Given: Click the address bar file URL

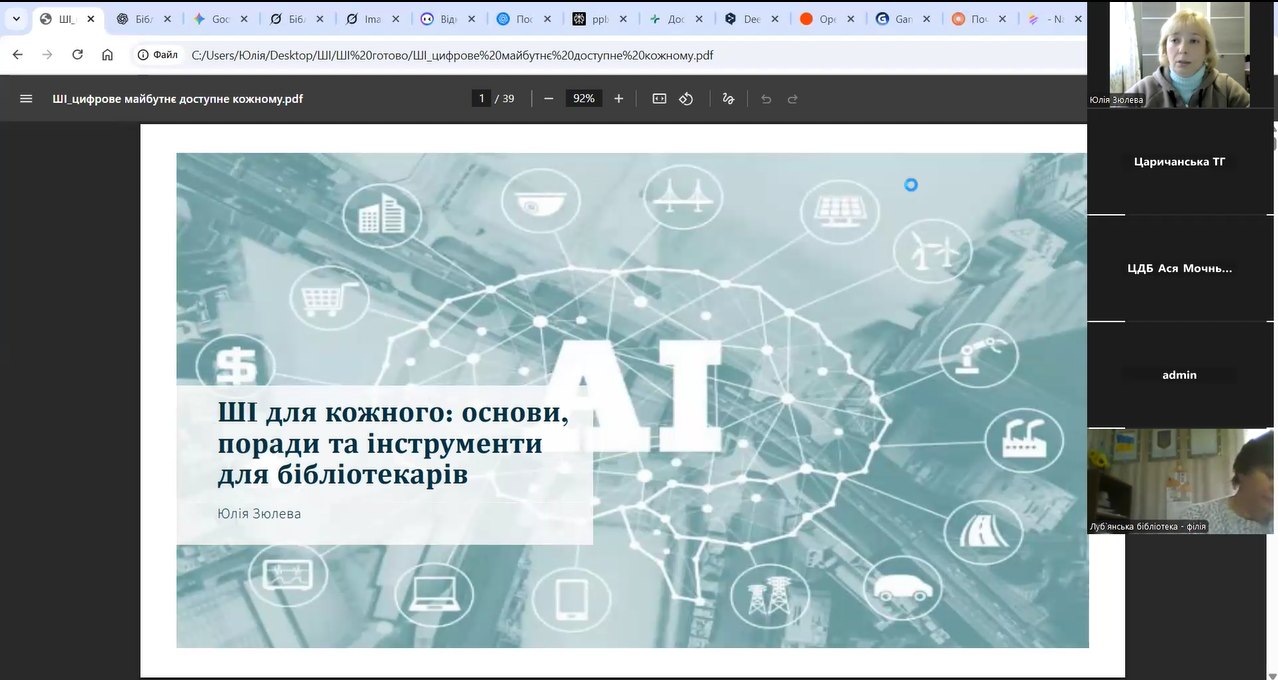Looking at the screenshot, I should click(452, 55).
